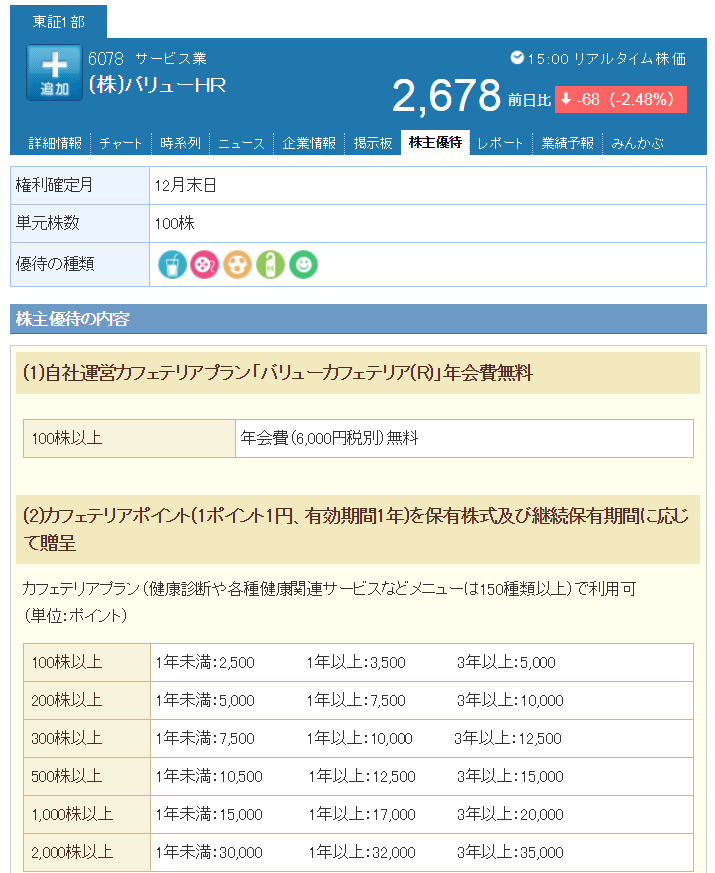The height and width of the screenshot is (873, 715).
Task: Open the 企業情報 tab
Action: tap(309, 143)
